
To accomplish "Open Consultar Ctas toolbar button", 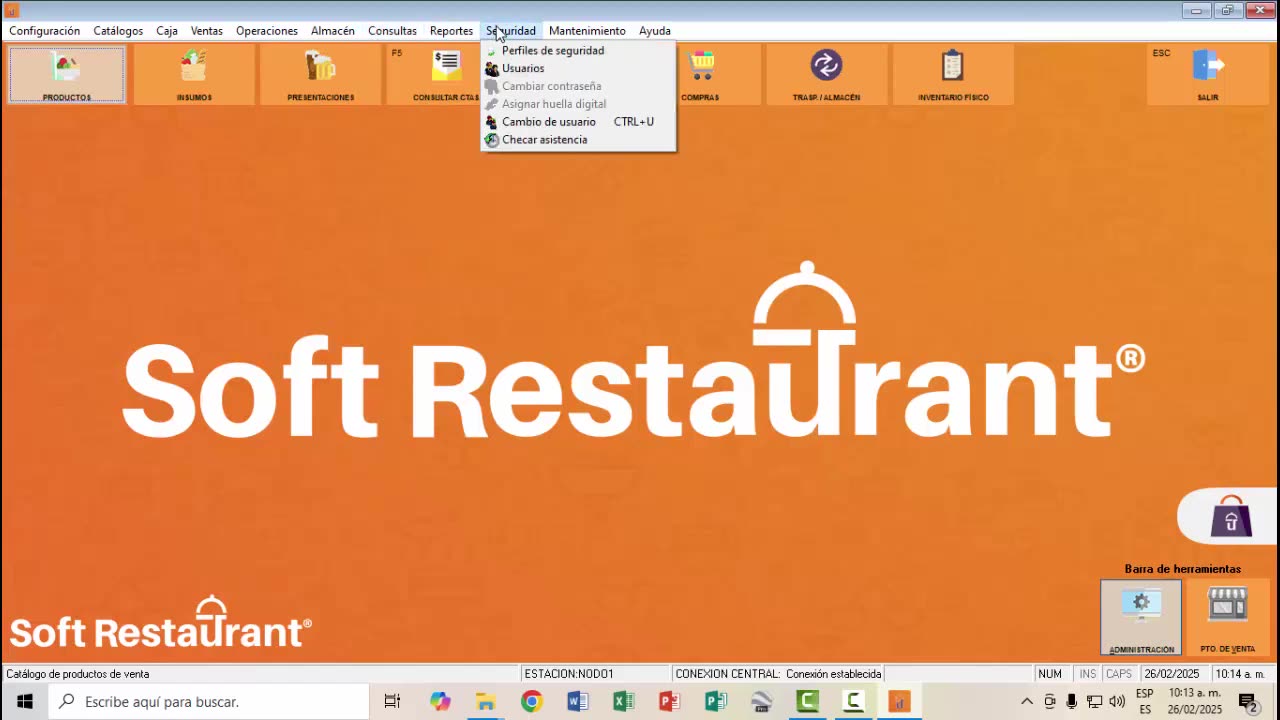I will [x=434, y=75].
